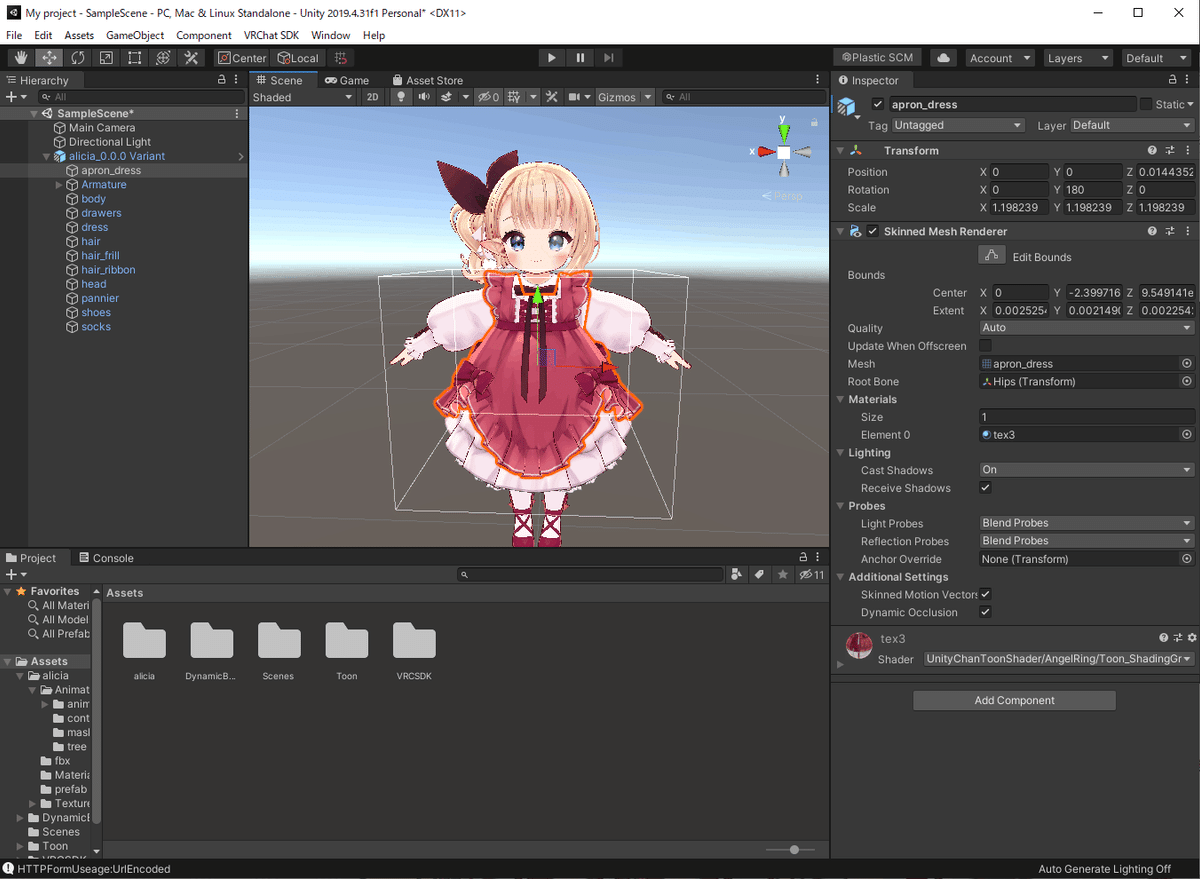Open the Shaded draw mode dropdown
This screenshot has height=879, width=1200.
303,97
